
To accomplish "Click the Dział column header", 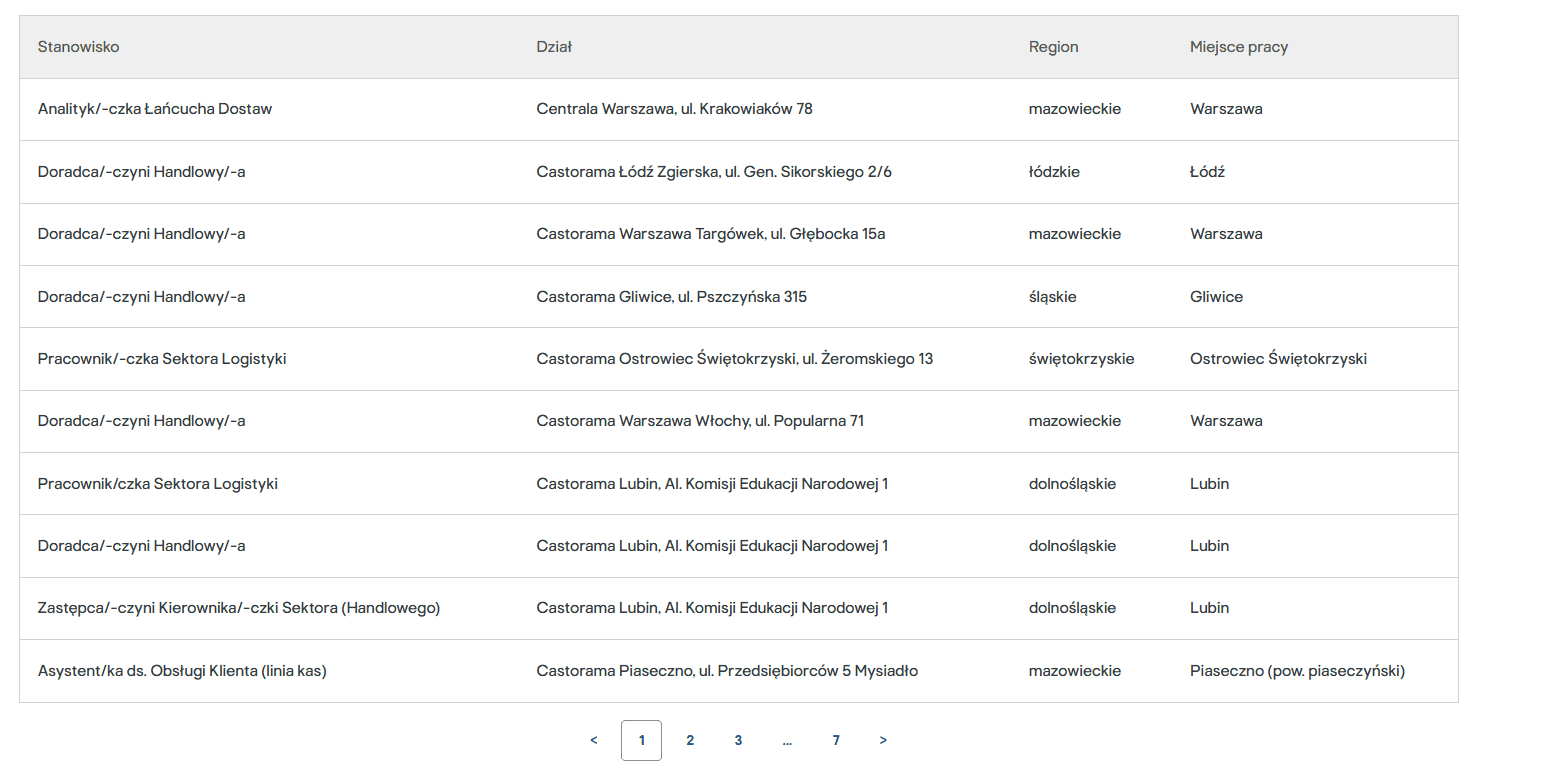I will point(554,47).
